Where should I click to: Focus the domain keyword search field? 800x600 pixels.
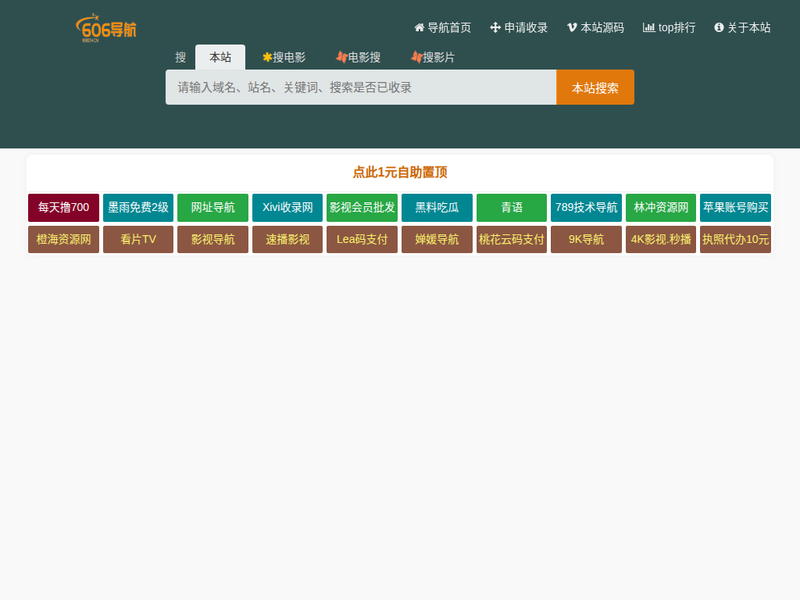pyautogui.click(x=361, y=88)
